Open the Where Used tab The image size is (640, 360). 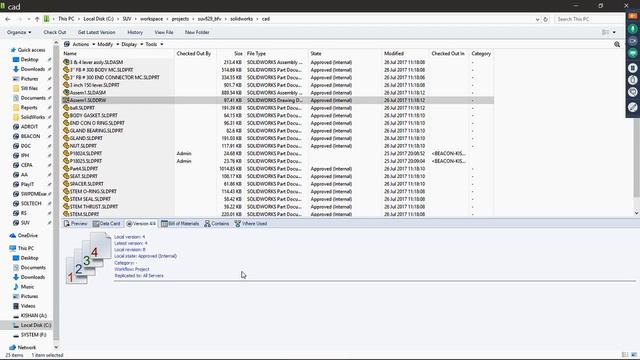pyautogui.click(x=251, y=224)
